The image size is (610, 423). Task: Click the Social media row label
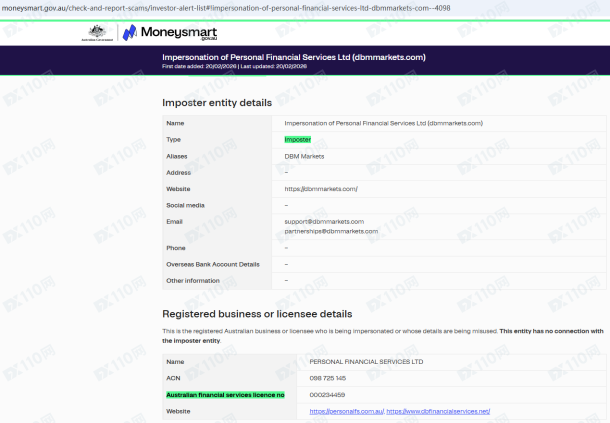185,205
